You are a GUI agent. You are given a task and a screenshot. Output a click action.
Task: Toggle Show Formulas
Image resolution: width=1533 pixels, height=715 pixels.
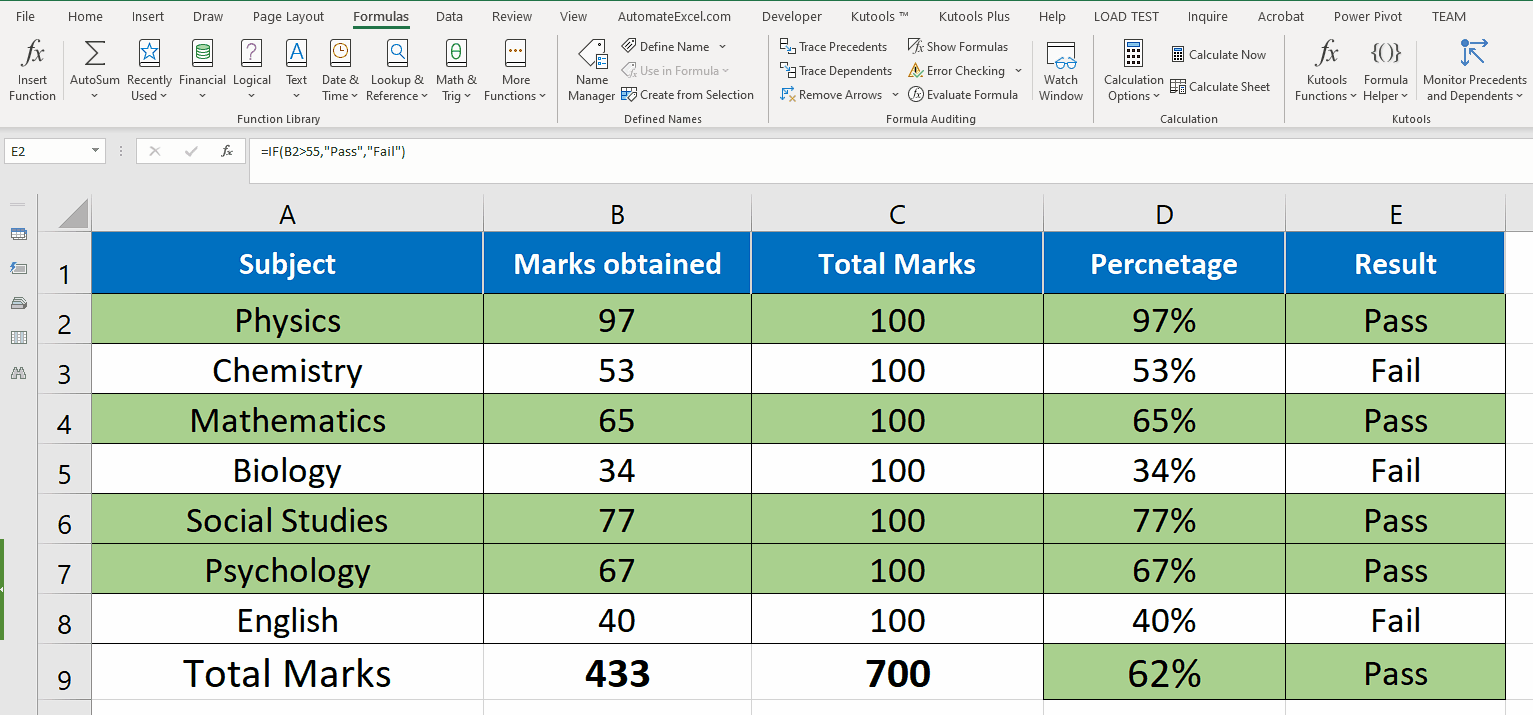point(958,46)
